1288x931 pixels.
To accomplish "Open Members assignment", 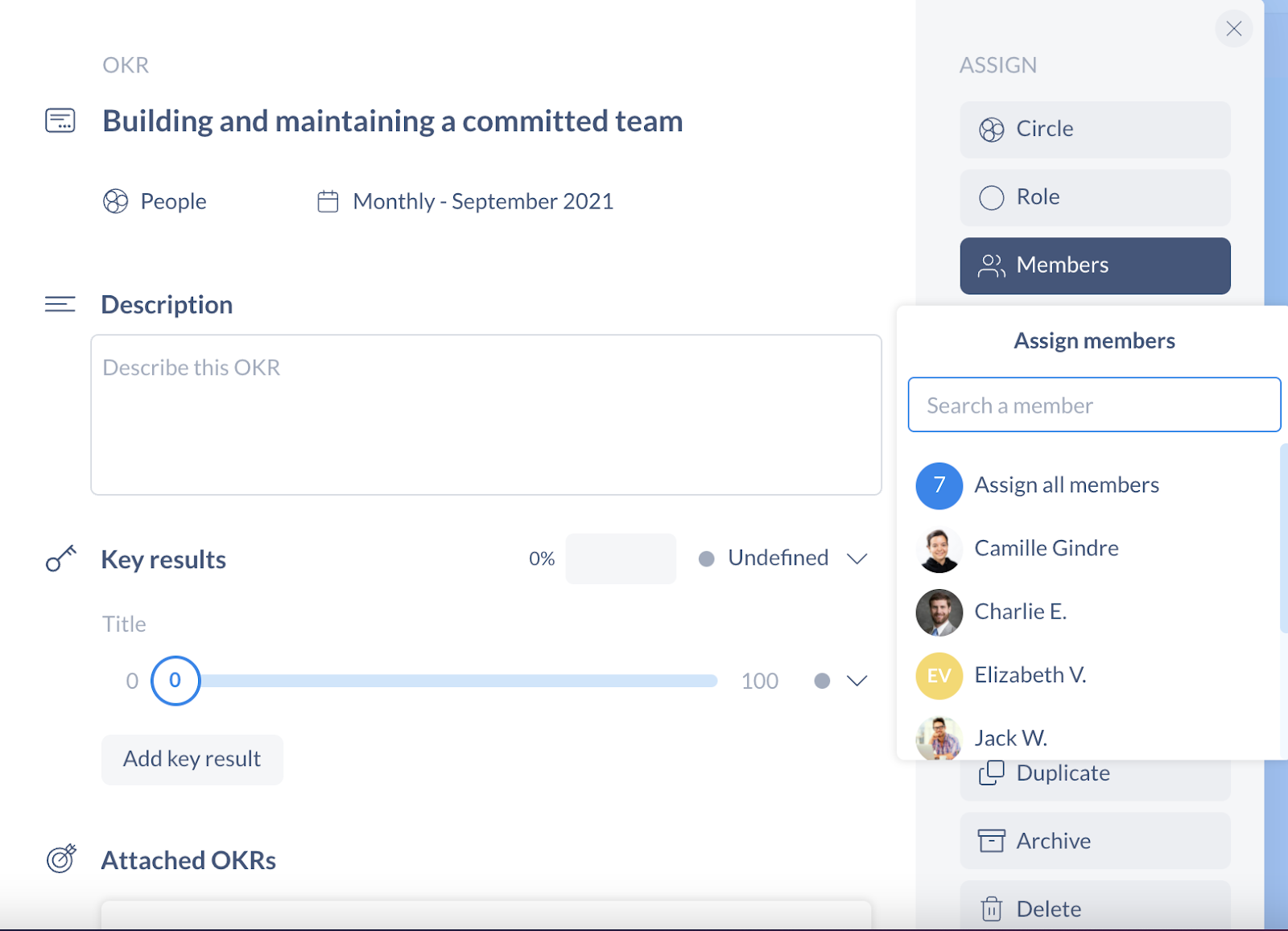I will coord(1095,266).
